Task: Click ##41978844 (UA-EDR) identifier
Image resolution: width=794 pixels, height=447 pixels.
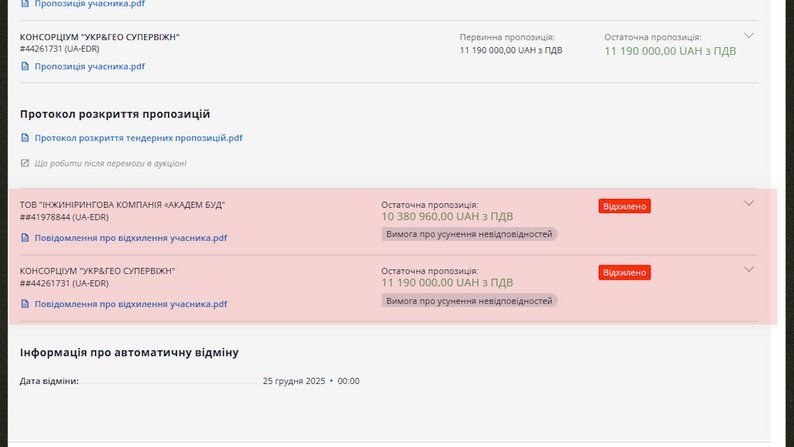Action: click(x=64, y=217)
